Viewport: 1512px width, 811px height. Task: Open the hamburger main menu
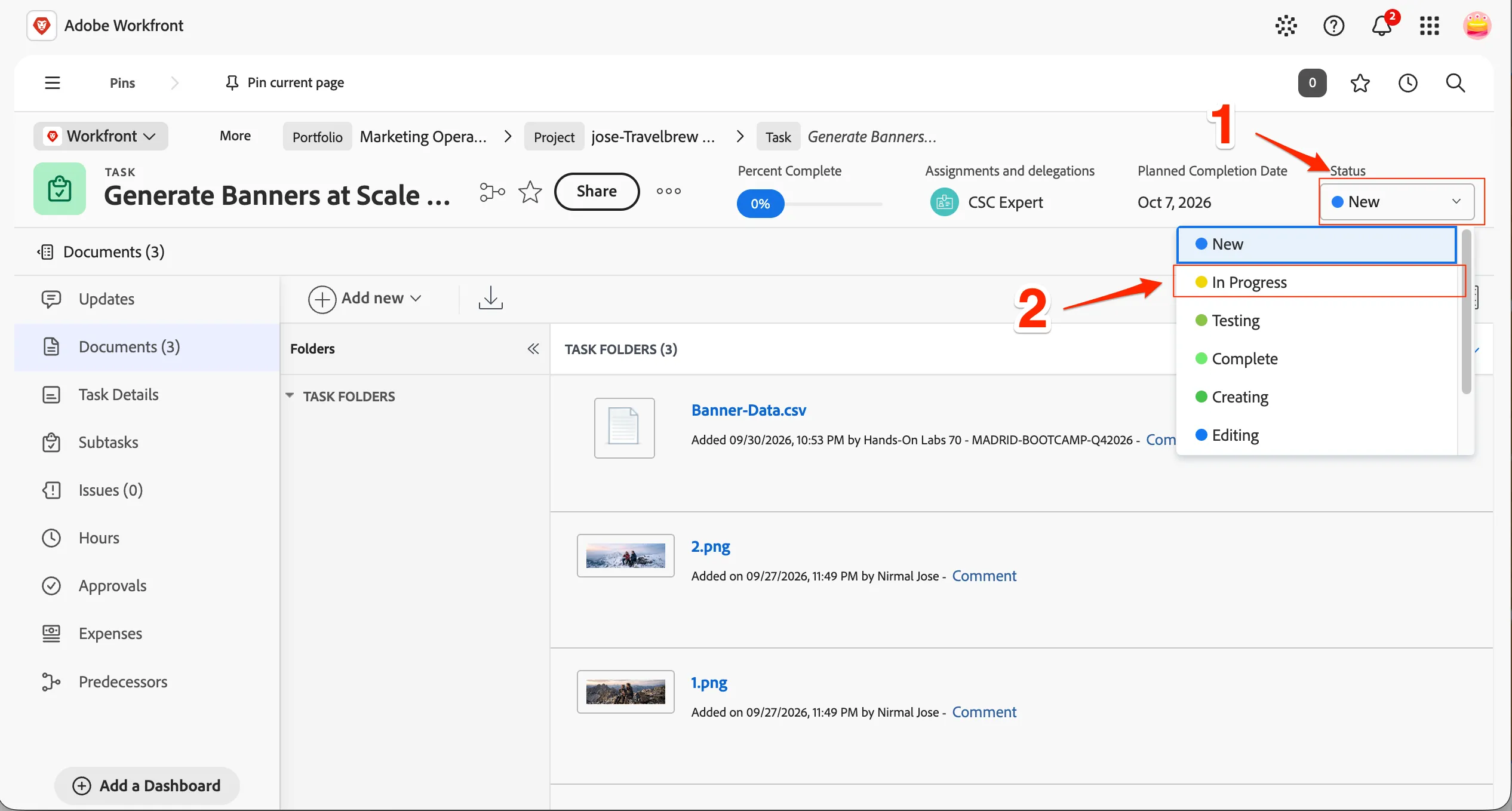53,82
